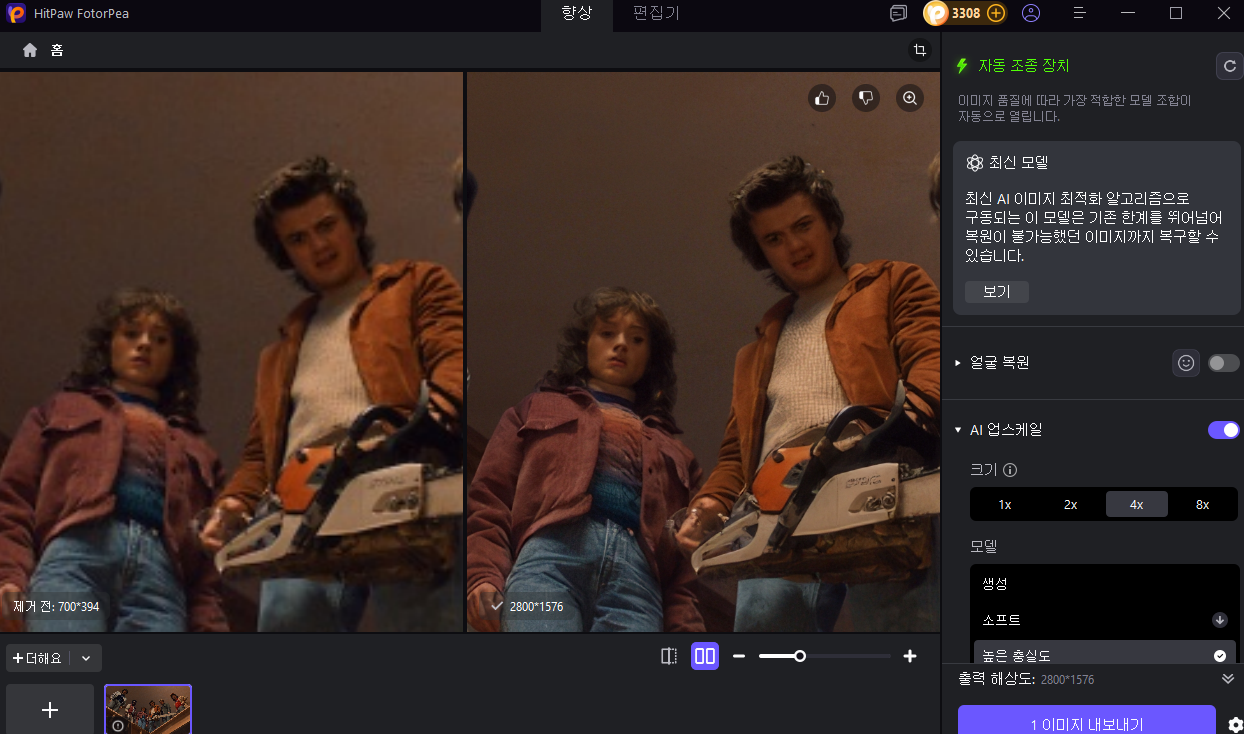
Task: Select the crop tool icon
Action: (x=919, y=50)
